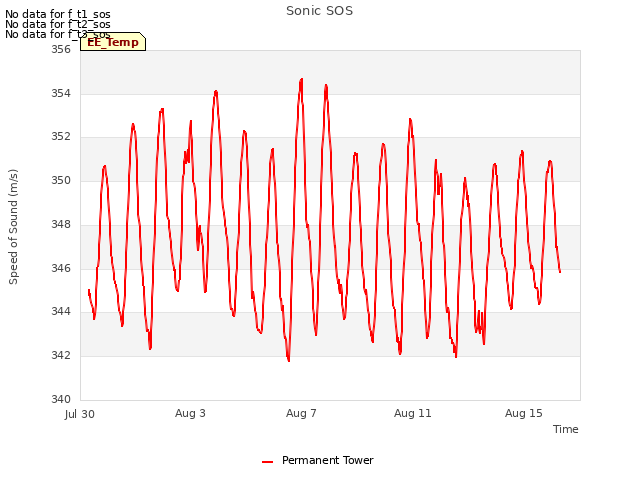Click the 'No data for f_t1_sos' message
Screen dimensions: 640x480
[58, 14]
